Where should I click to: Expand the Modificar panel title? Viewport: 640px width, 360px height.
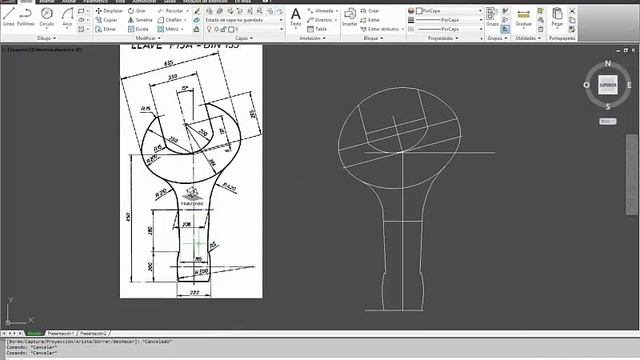tap(148, 38)
